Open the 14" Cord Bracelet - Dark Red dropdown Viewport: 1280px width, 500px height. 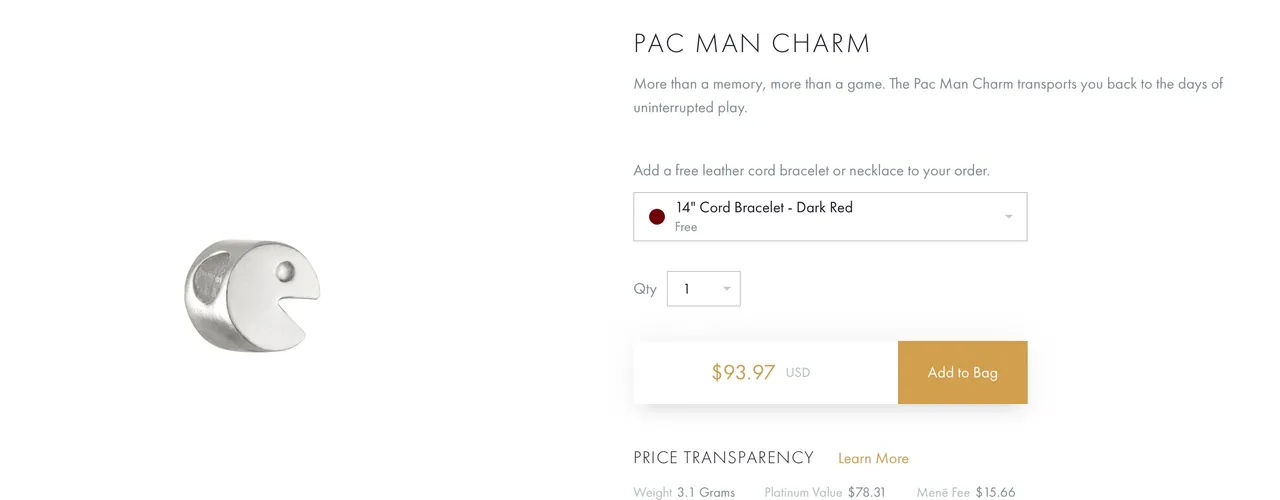pos(830,217)
